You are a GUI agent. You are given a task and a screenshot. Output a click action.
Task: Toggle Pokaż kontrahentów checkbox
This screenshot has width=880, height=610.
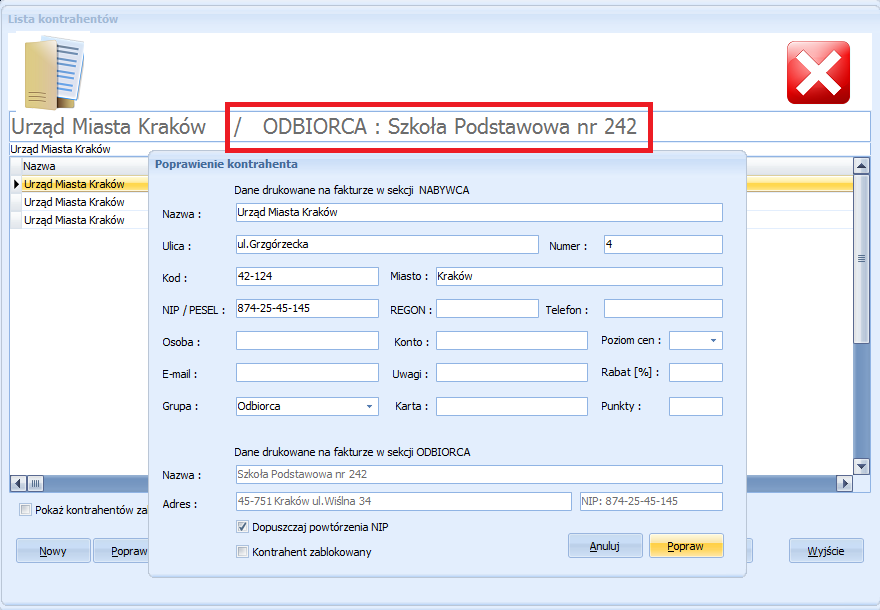[x=25, y=510]
